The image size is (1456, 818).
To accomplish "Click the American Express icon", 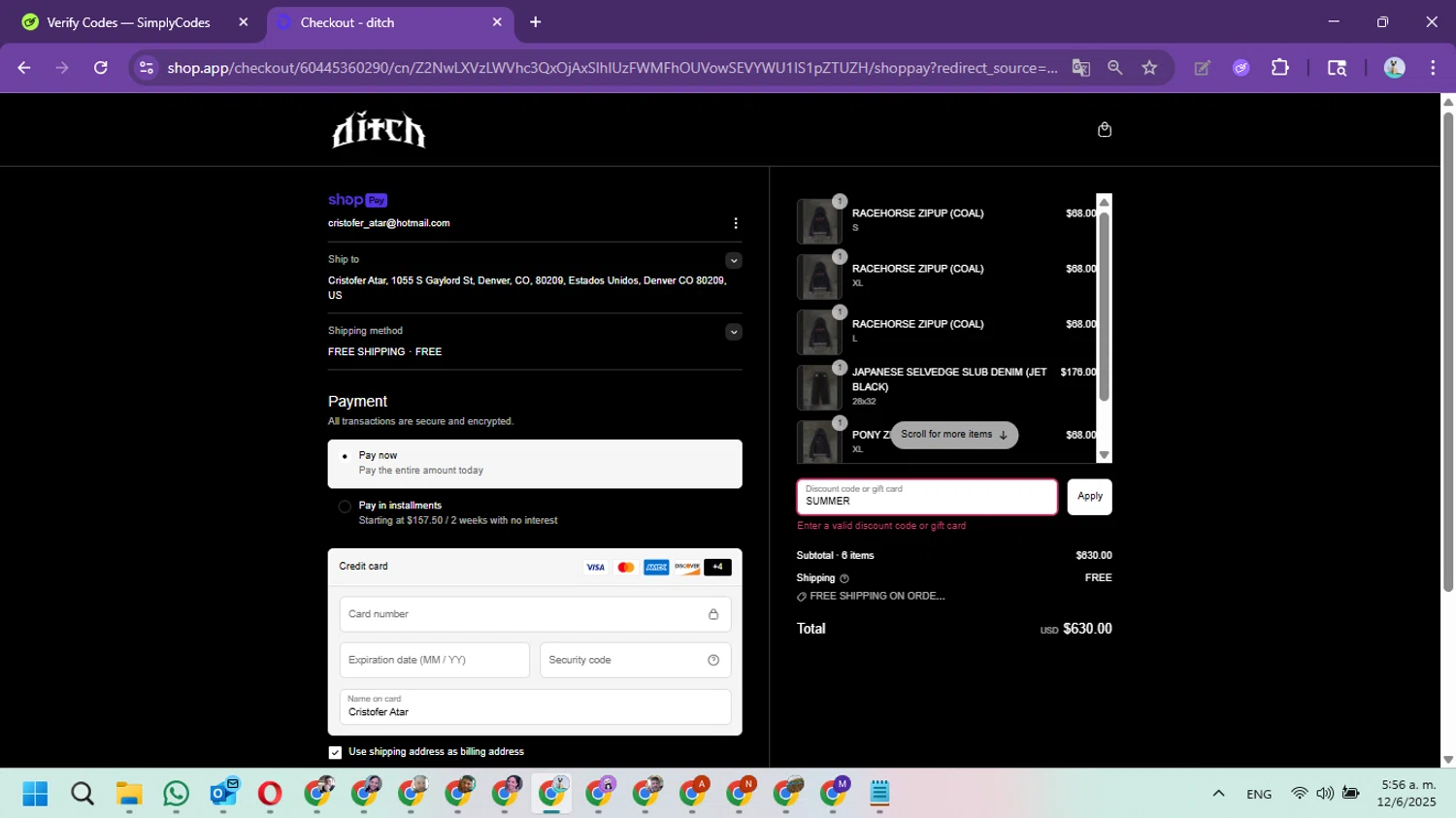I will (x=656, y=568).
